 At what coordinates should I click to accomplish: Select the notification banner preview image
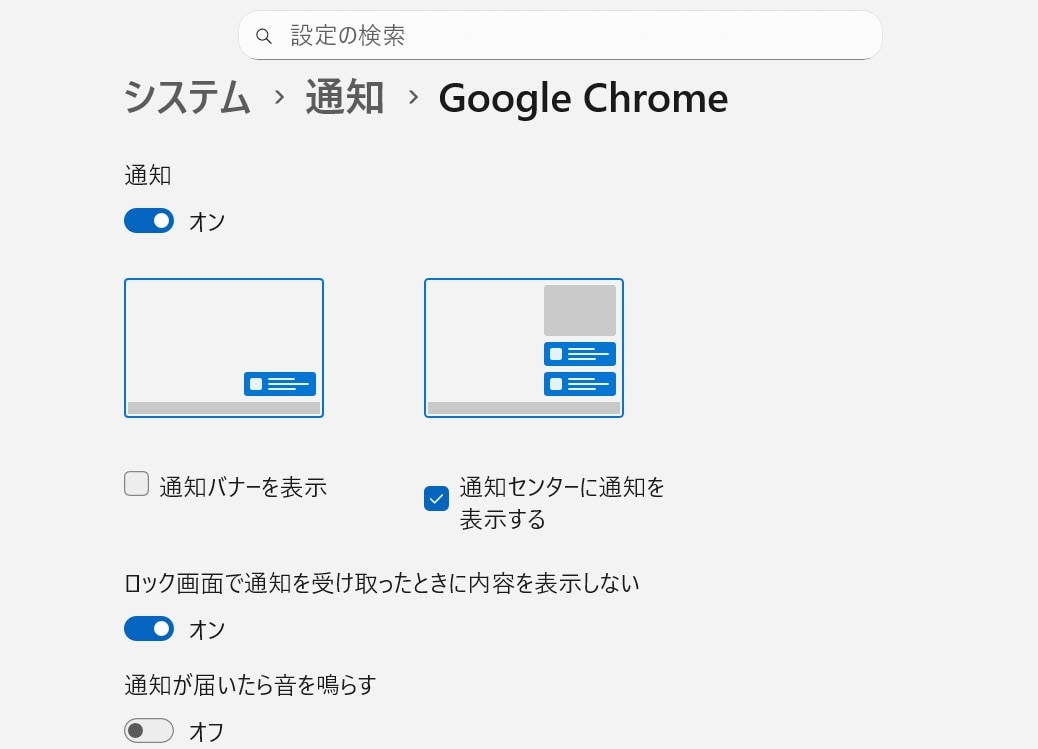click(x=224, y=348)
